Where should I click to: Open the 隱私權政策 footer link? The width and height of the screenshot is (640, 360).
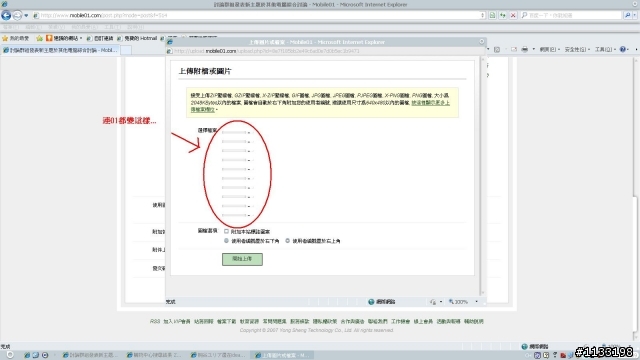coord(324,321)
